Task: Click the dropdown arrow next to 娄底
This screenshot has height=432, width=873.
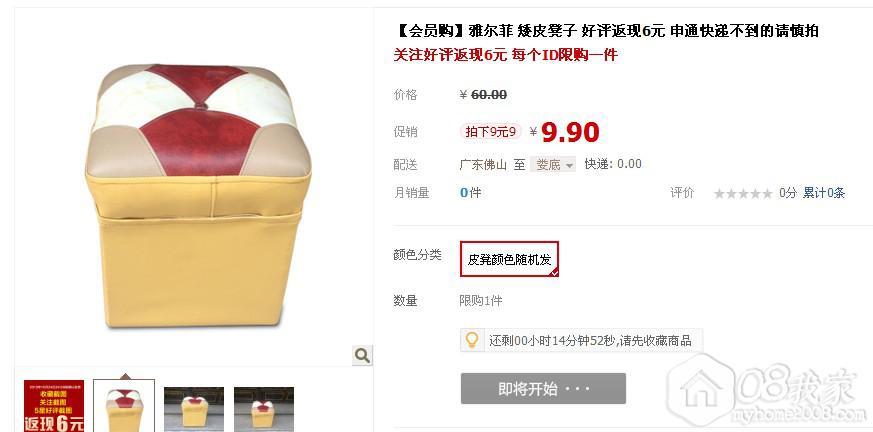Action: (569, 165)
